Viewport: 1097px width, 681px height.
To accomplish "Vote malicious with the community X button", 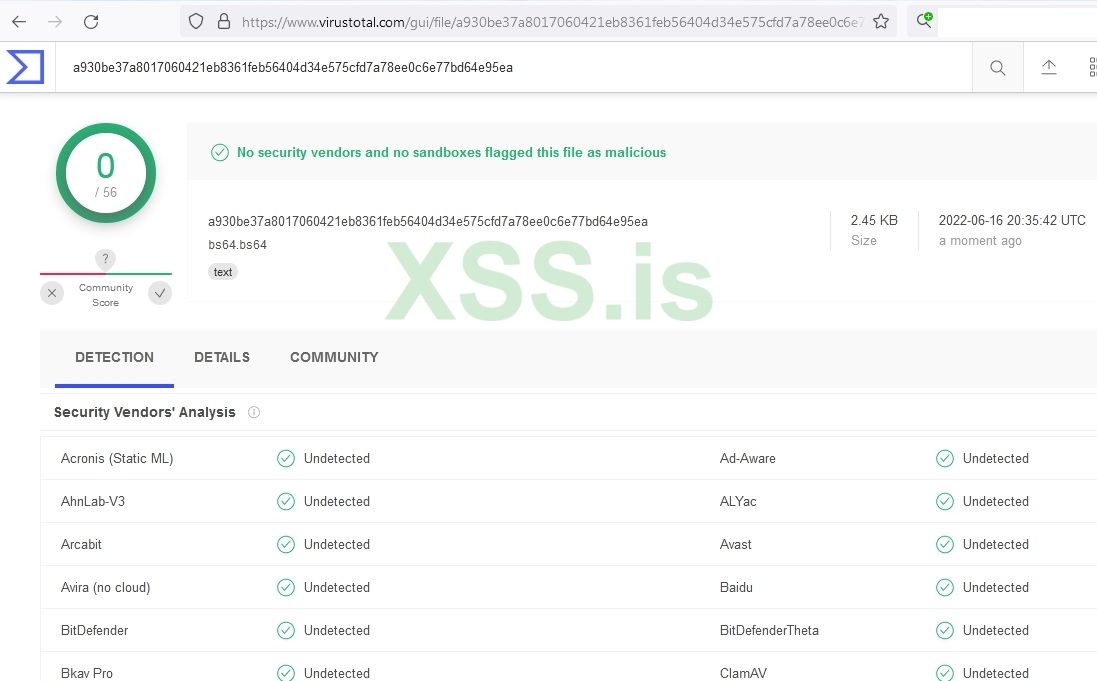I will (x=52, y=293).
